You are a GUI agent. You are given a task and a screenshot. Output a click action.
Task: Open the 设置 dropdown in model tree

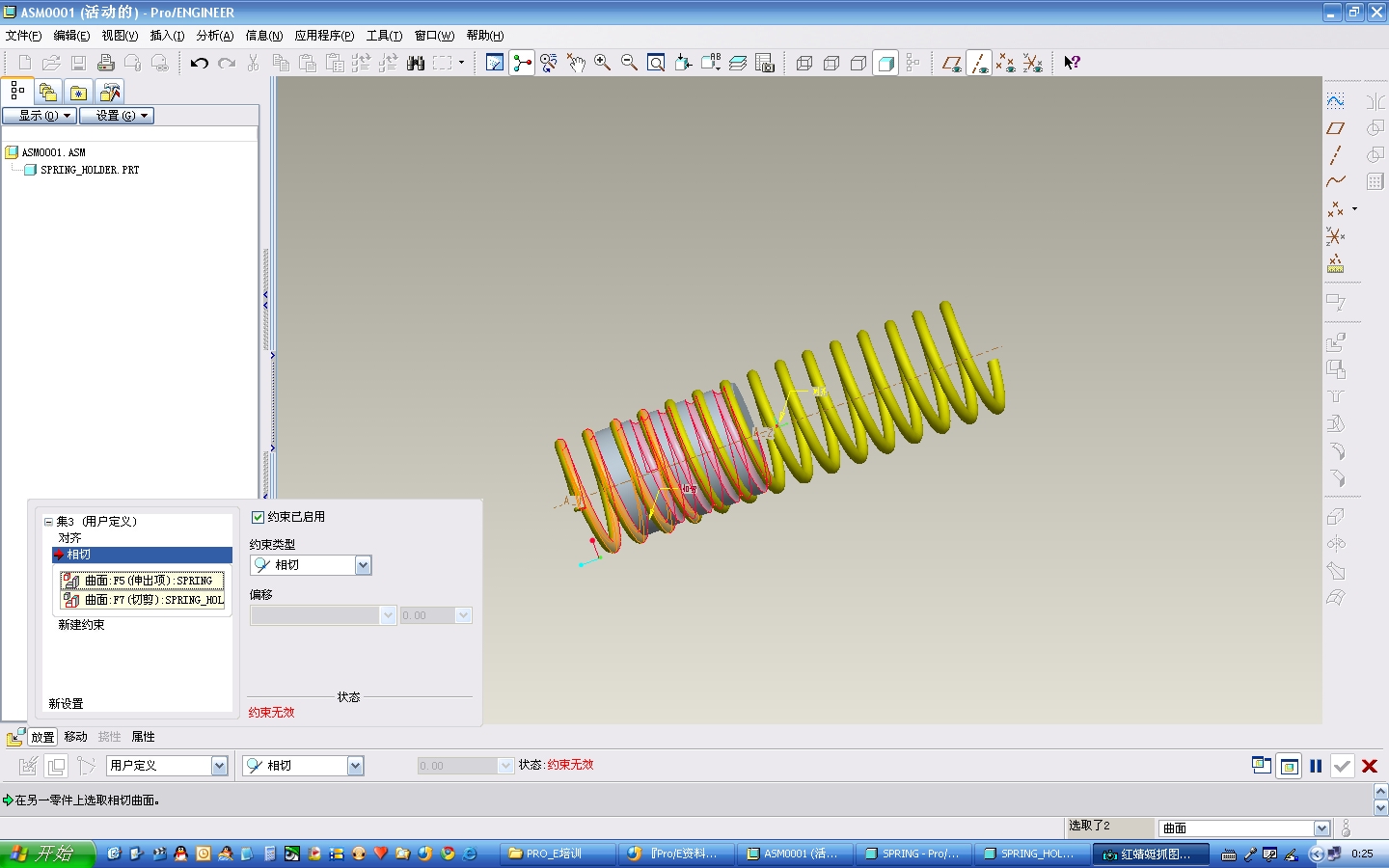tap(116, 116)
